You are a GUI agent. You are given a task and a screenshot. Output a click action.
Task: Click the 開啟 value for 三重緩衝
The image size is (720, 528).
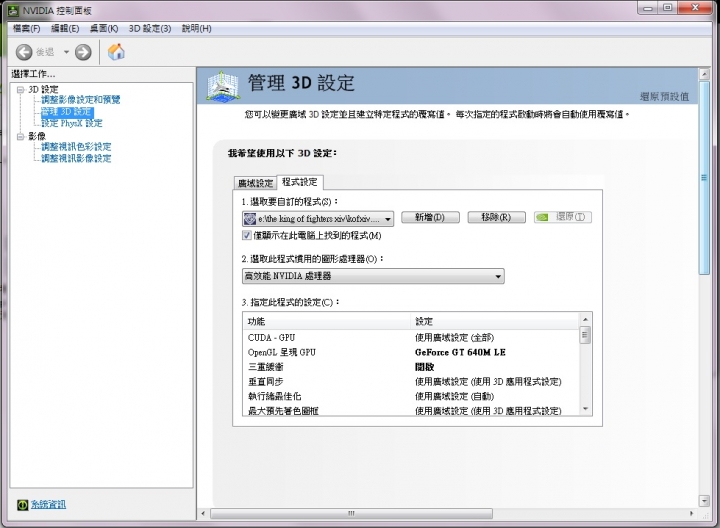tap(424, 367)
